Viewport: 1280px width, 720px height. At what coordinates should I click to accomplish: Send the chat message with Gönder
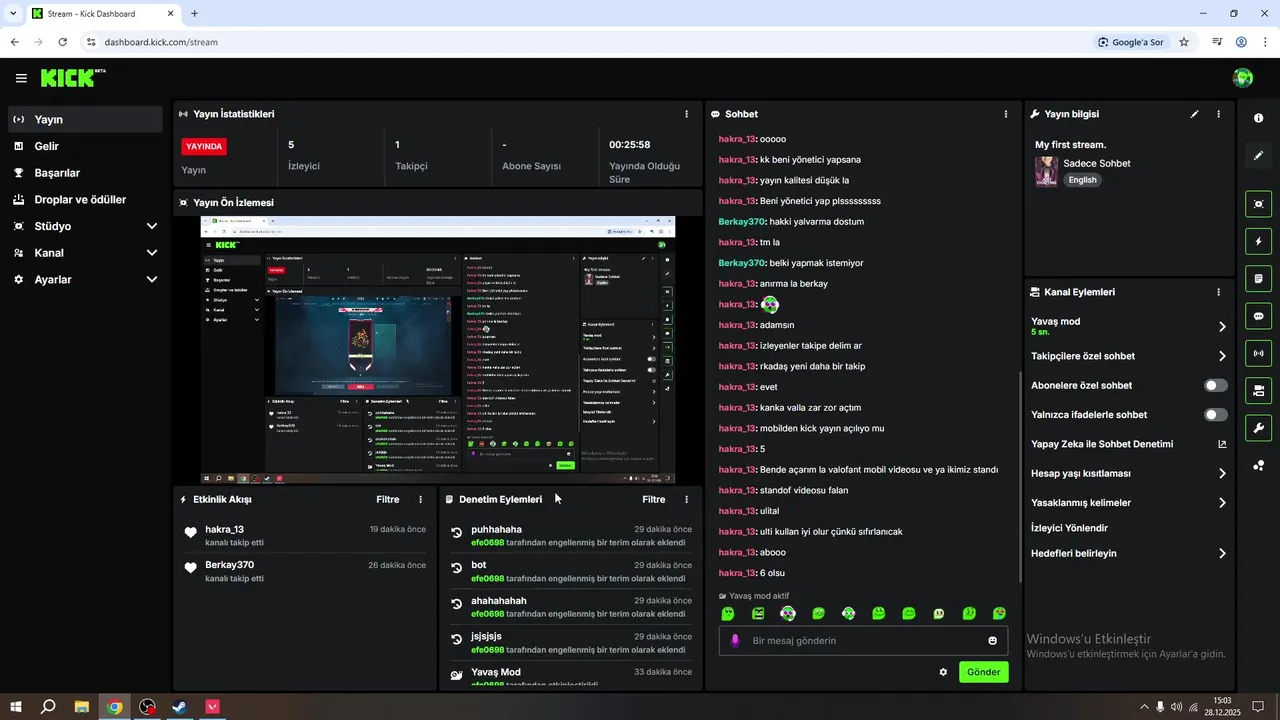point(983,672)
